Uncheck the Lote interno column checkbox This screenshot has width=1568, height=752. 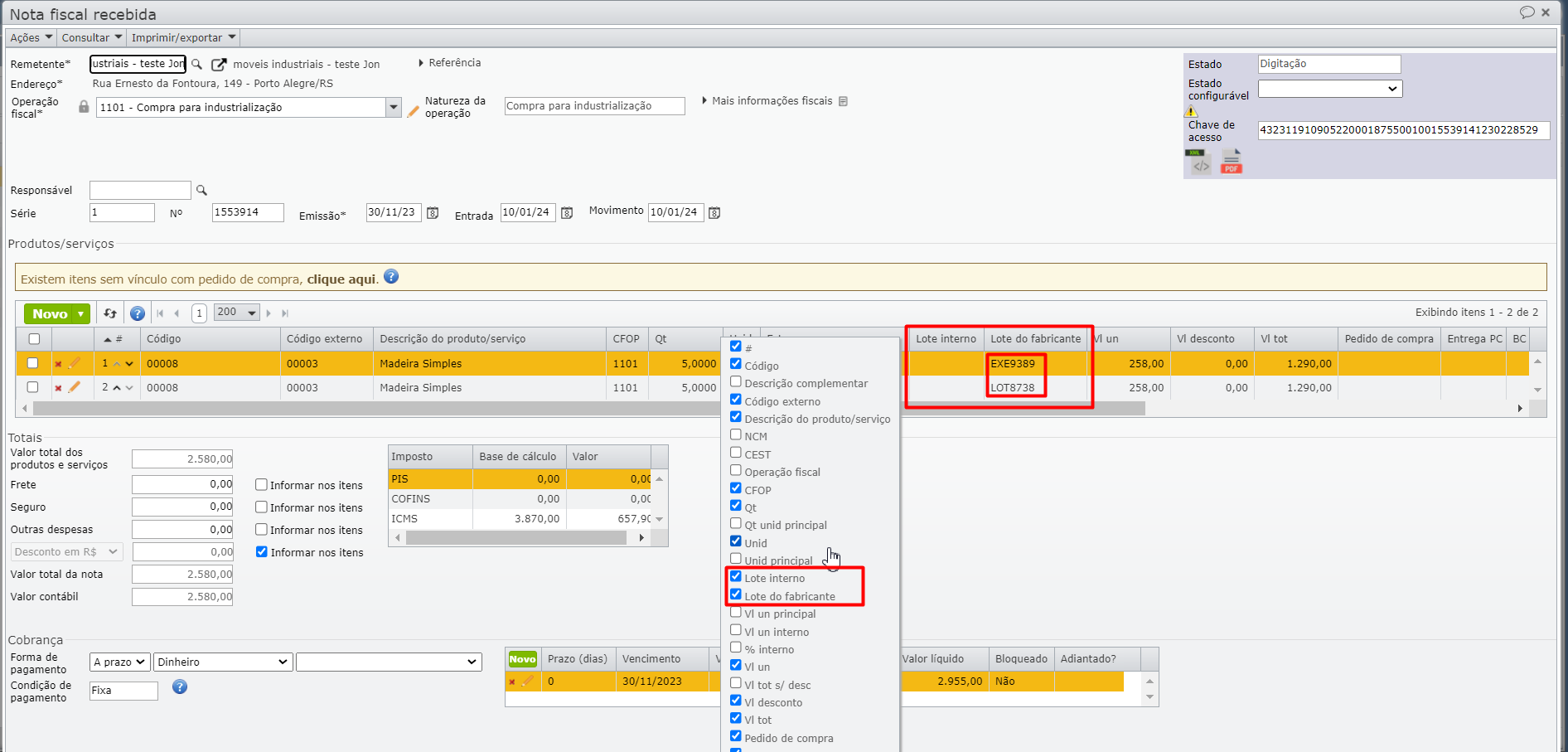pyautogui.click(x=736, y=577)
